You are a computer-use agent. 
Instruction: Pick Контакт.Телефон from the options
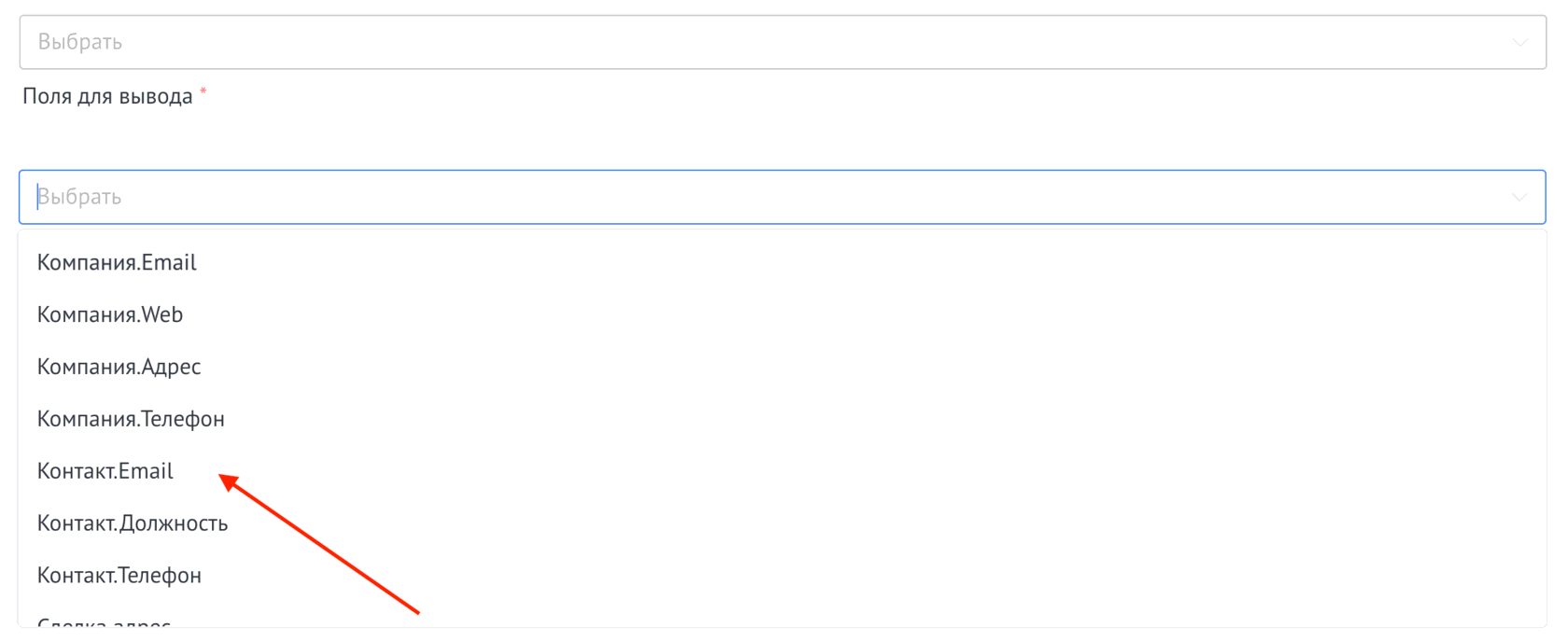(x=119, y=576)
